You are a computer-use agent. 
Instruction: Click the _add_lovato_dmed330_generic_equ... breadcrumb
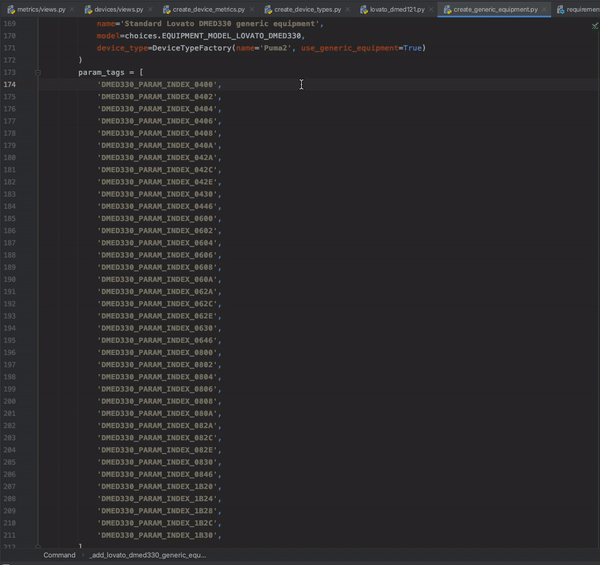(x=148, y=555)
